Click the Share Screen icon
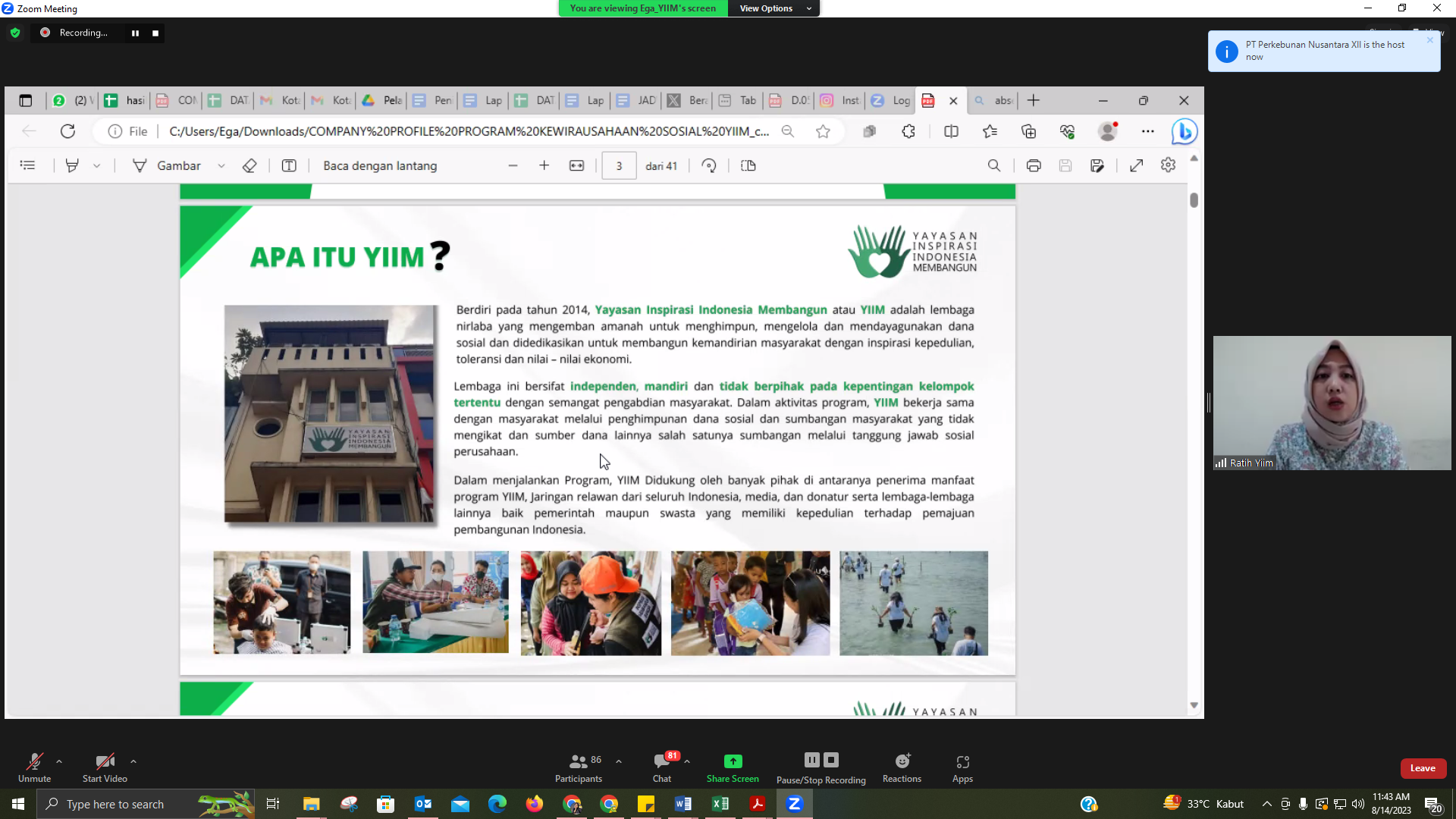 pyautogui.click(x=733, y=761)
